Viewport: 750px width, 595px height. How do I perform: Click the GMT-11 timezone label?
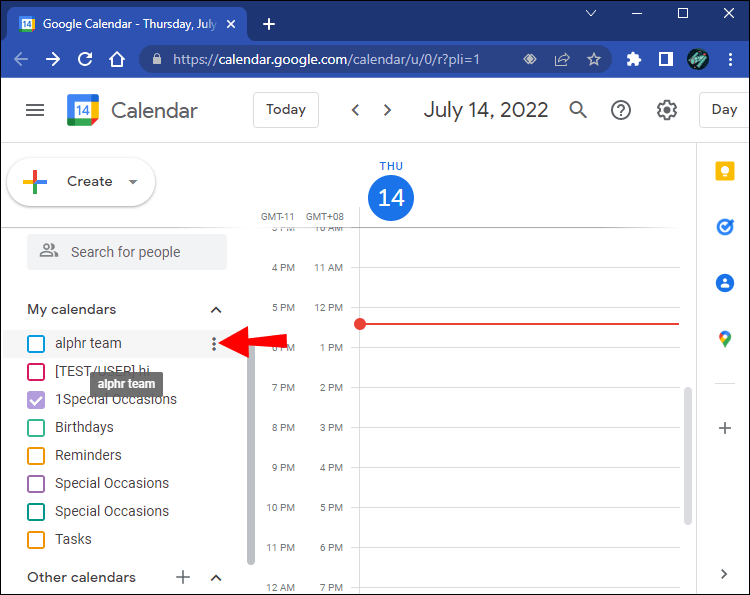click(x=277, y=217)
